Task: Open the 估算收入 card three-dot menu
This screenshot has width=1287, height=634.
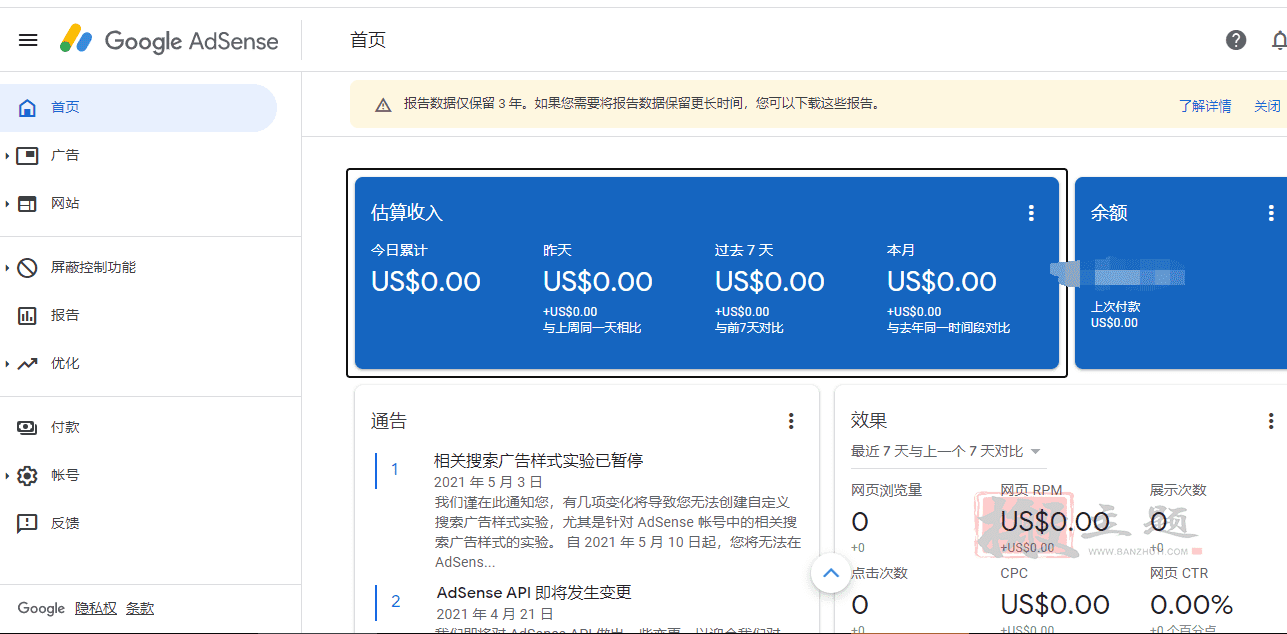Action: coord(1031,213)
